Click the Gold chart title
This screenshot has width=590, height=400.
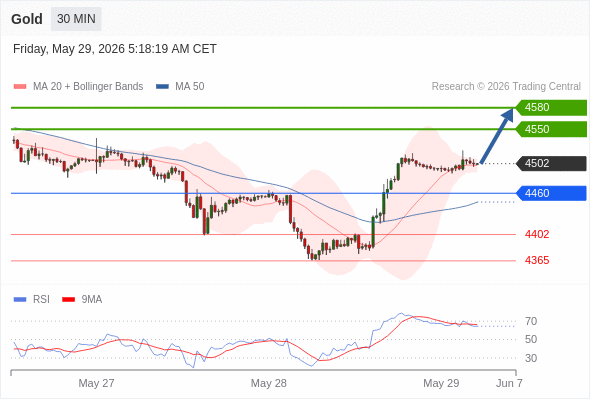(27, 19)
